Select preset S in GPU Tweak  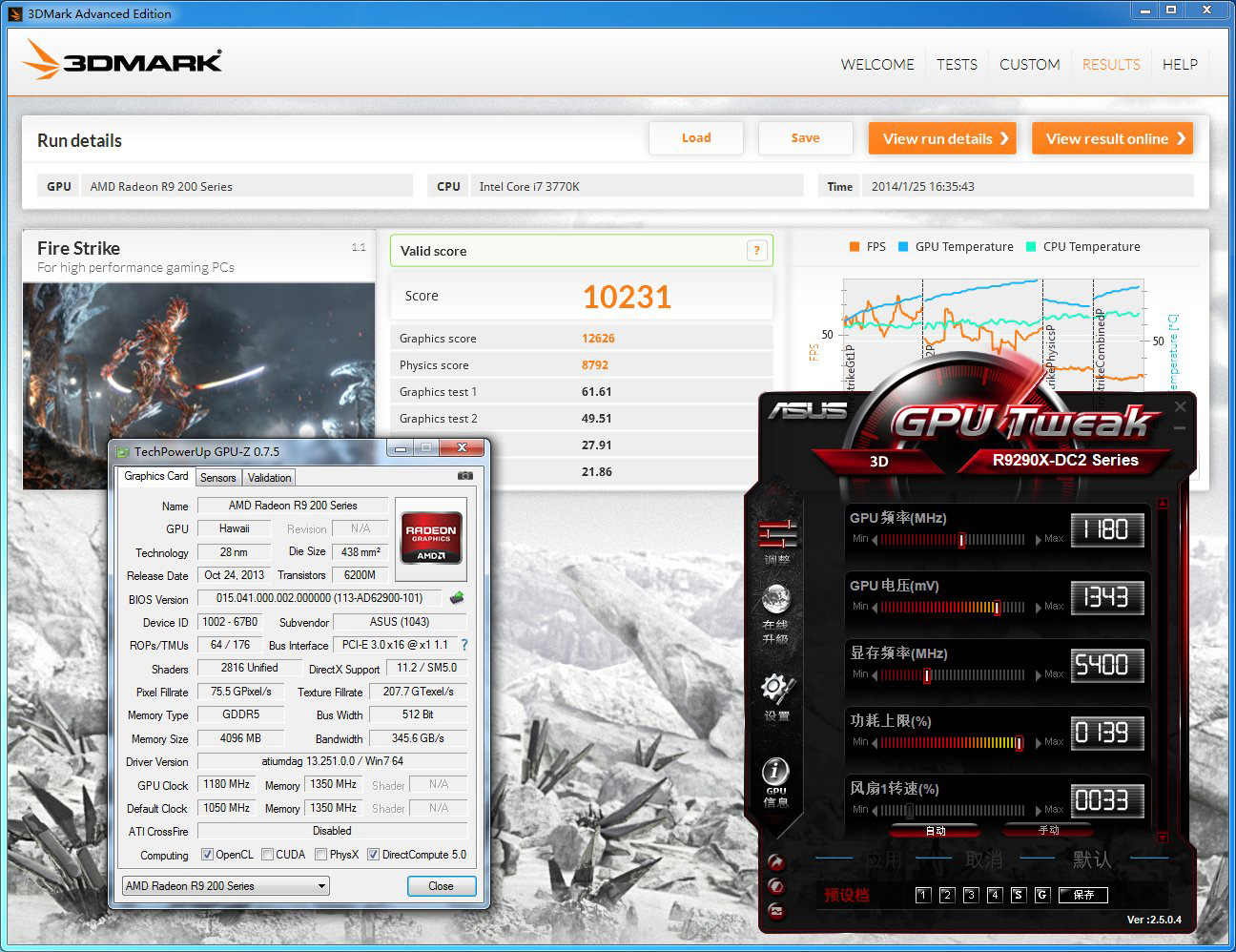(1018, 895)
